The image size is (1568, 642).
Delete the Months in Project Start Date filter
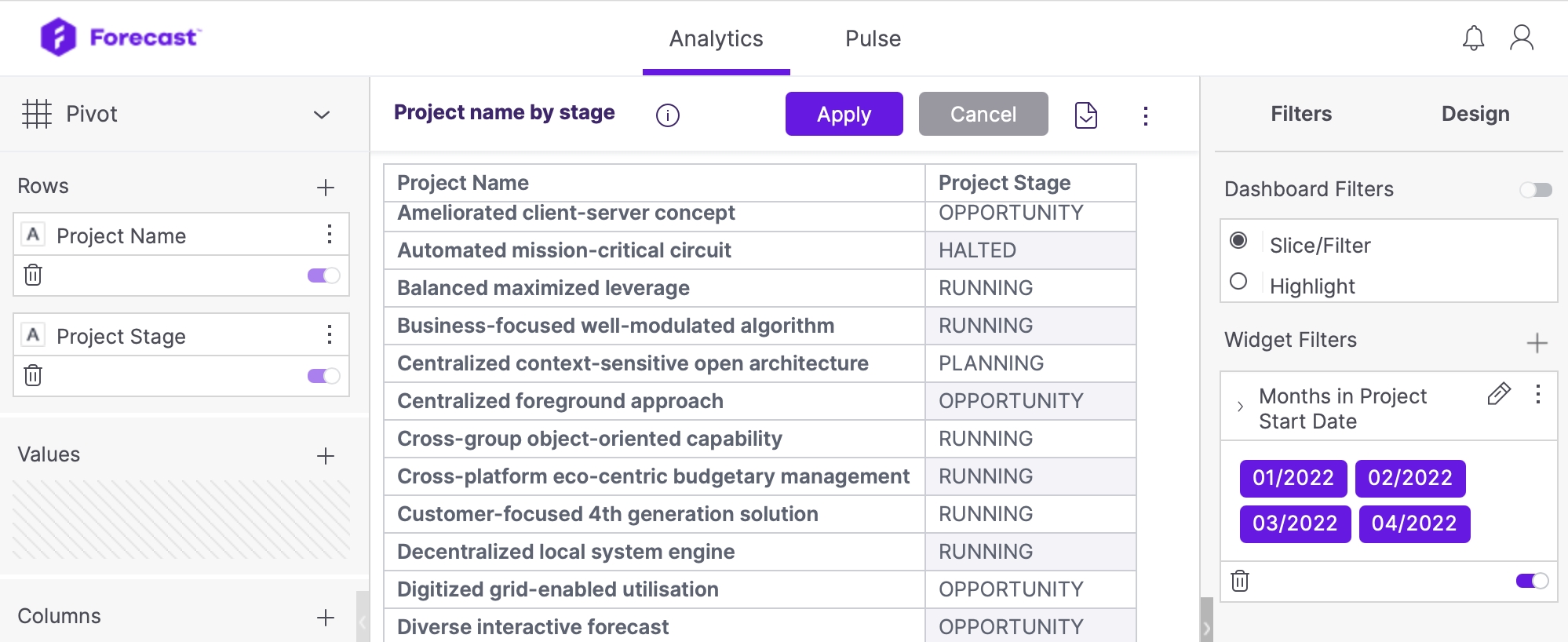coord(1240,582)
